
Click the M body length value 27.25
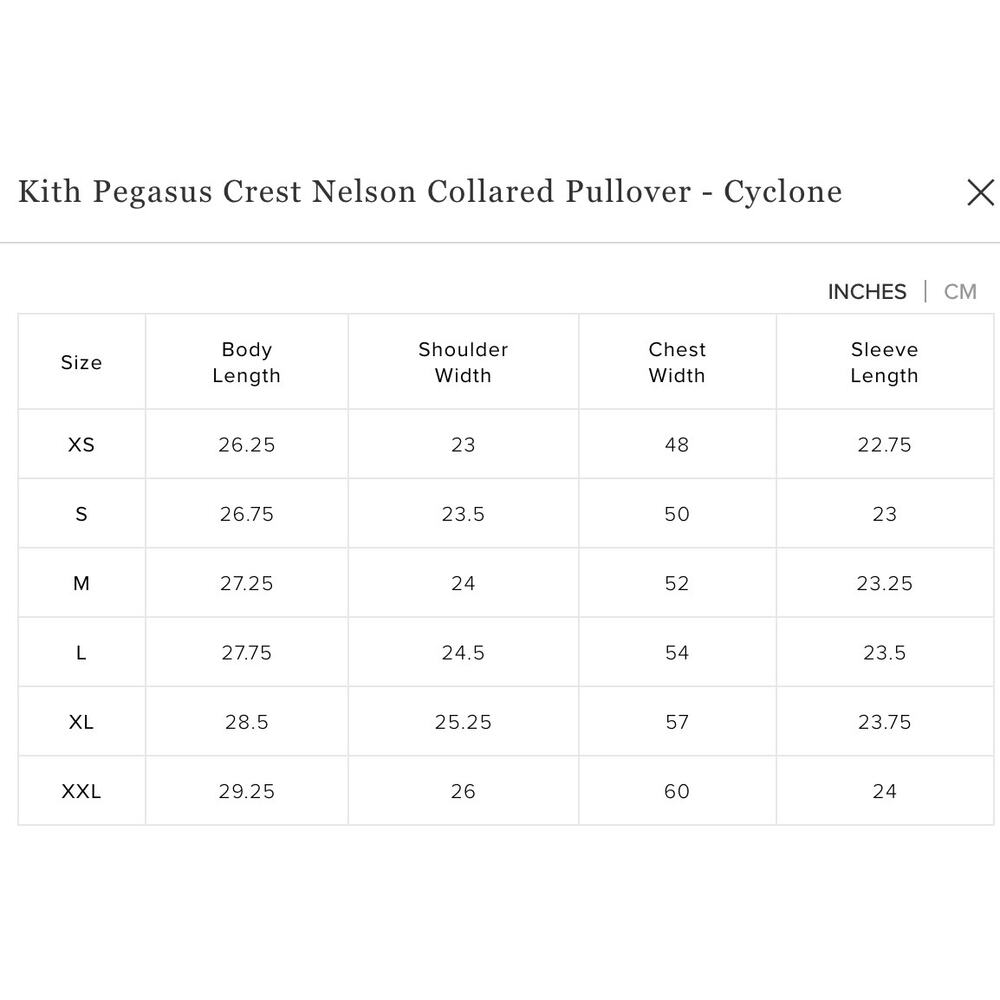pos(247,583)
